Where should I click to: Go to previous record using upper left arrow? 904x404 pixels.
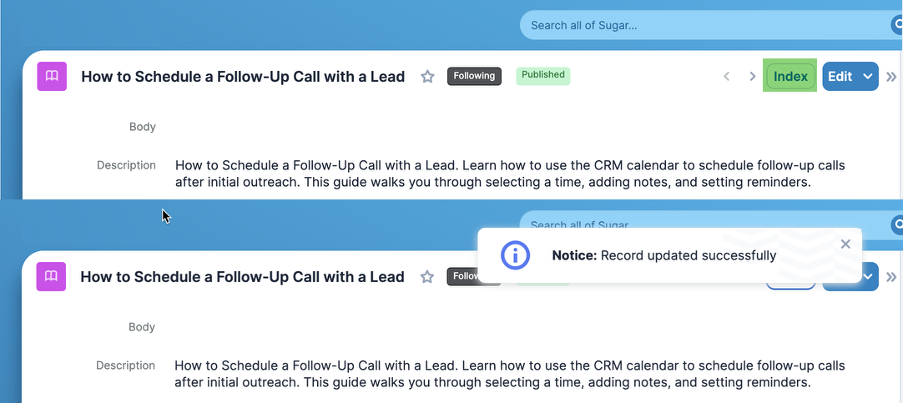click(x=727, y=76)
